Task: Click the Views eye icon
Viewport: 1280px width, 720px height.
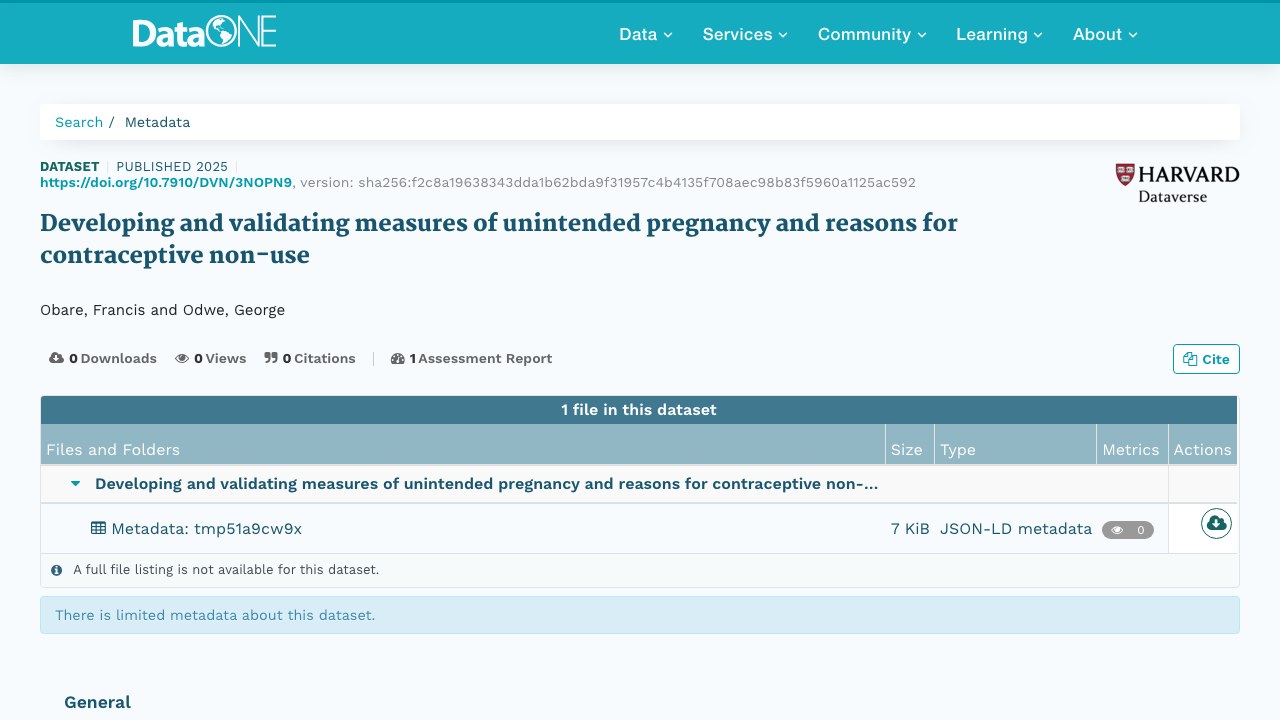Action: point(182,358)
